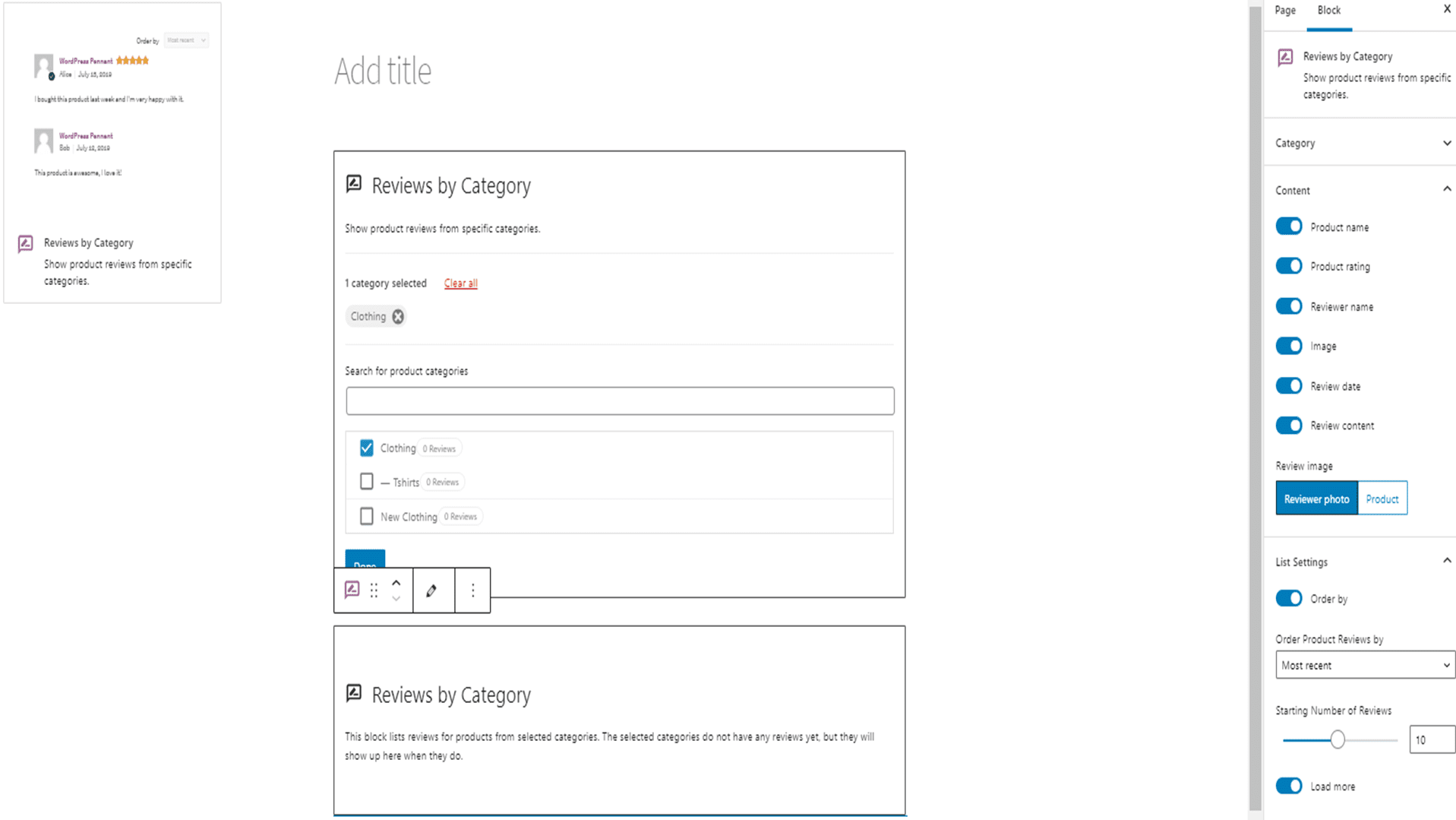Remove the Clothing tag with its X icon
Viewport: 1456px width, 820px height.
398,317
